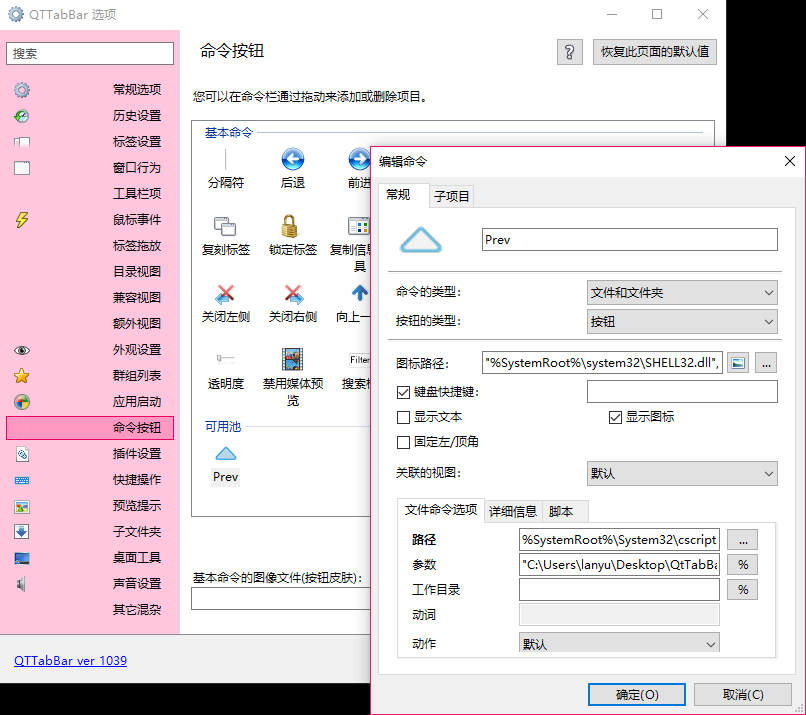Click the gear icon for 常规选项

(22, 90)
